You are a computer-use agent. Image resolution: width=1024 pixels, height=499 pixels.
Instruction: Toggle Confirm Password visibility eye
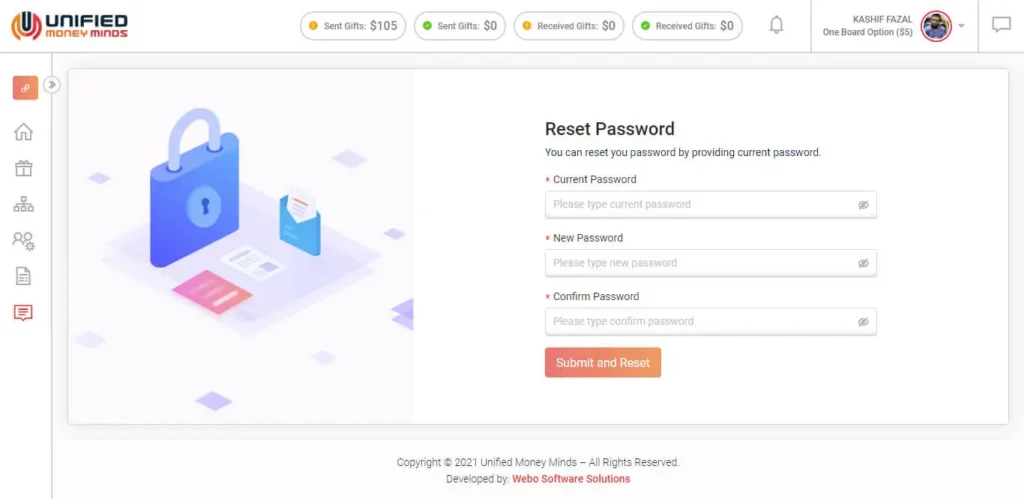(863, 322)
